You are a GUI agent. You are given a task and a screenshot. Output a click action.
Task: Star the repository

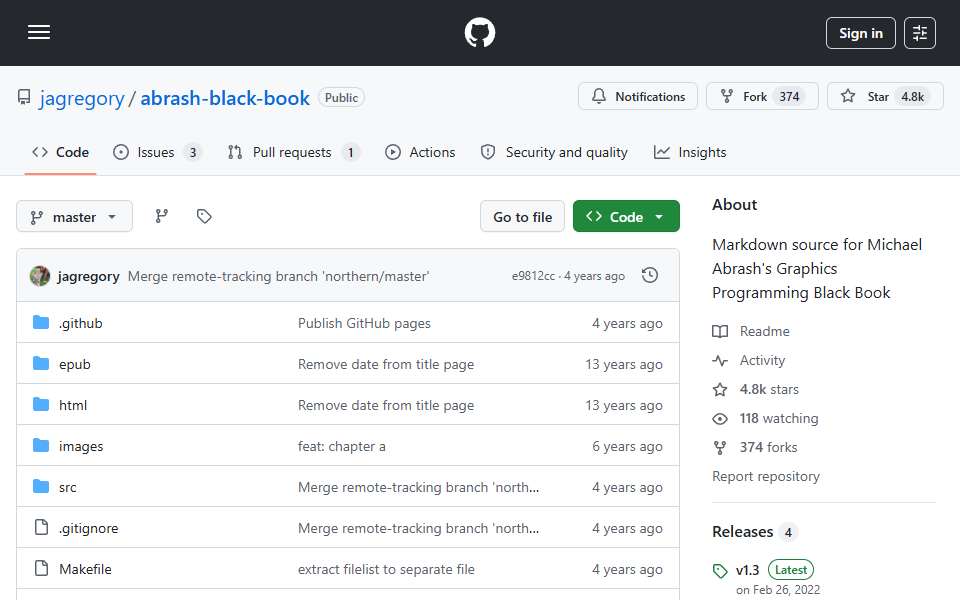pyautogui.click(x=885, y=96)
